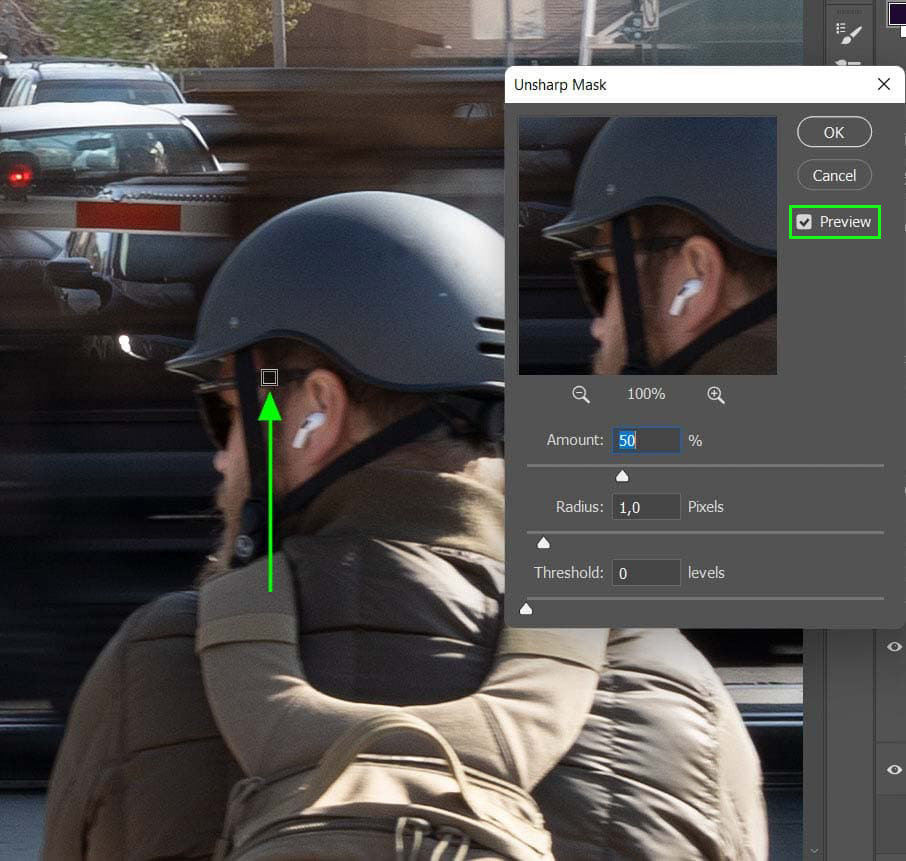Viewport: 906px width, 861px height.
Task: Click the foreground color swatch
Action: 895,12
